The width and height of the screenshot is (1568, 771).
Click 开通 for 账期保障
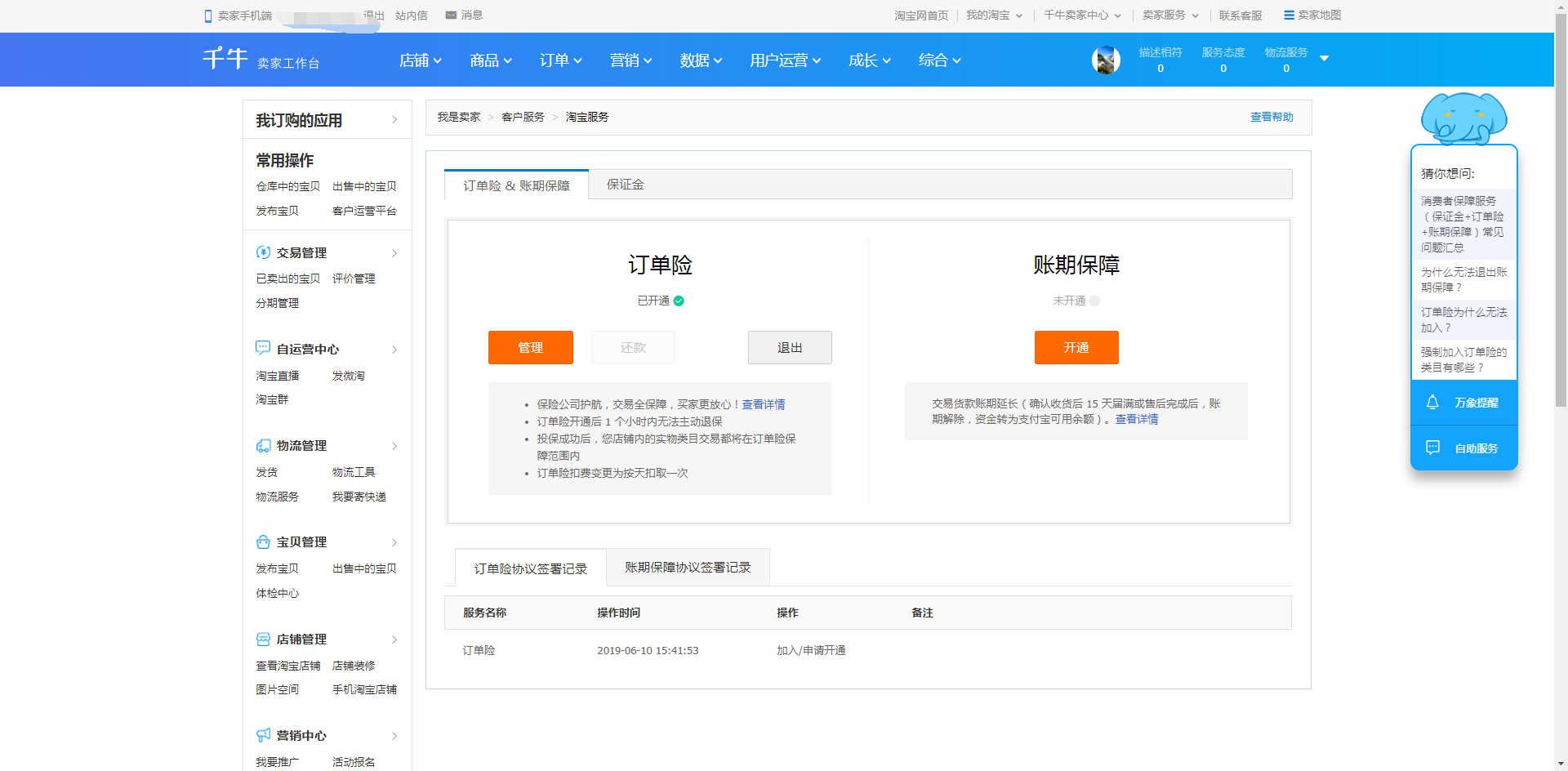coord(1076,347)
